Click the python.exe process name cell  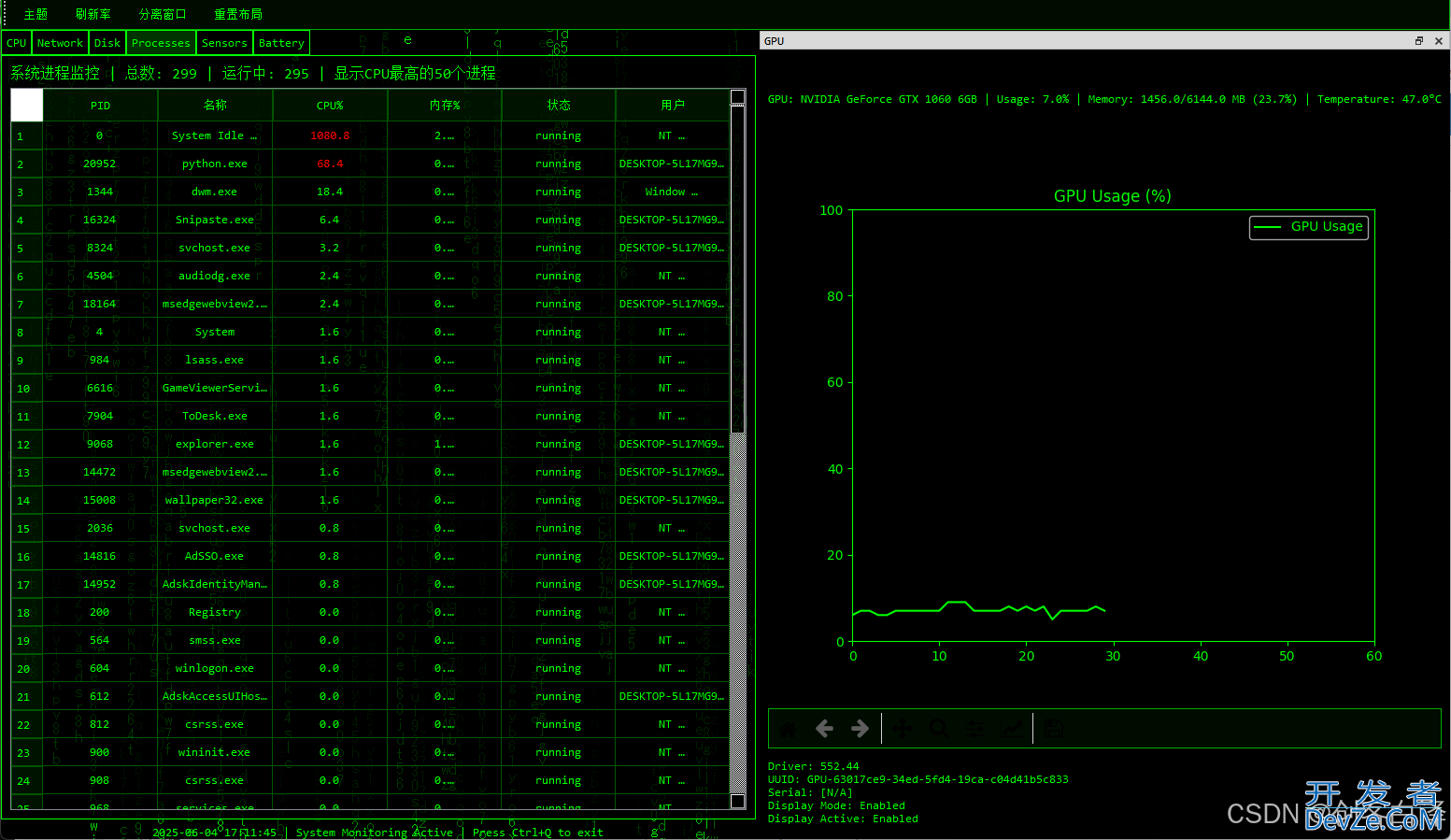215,164
